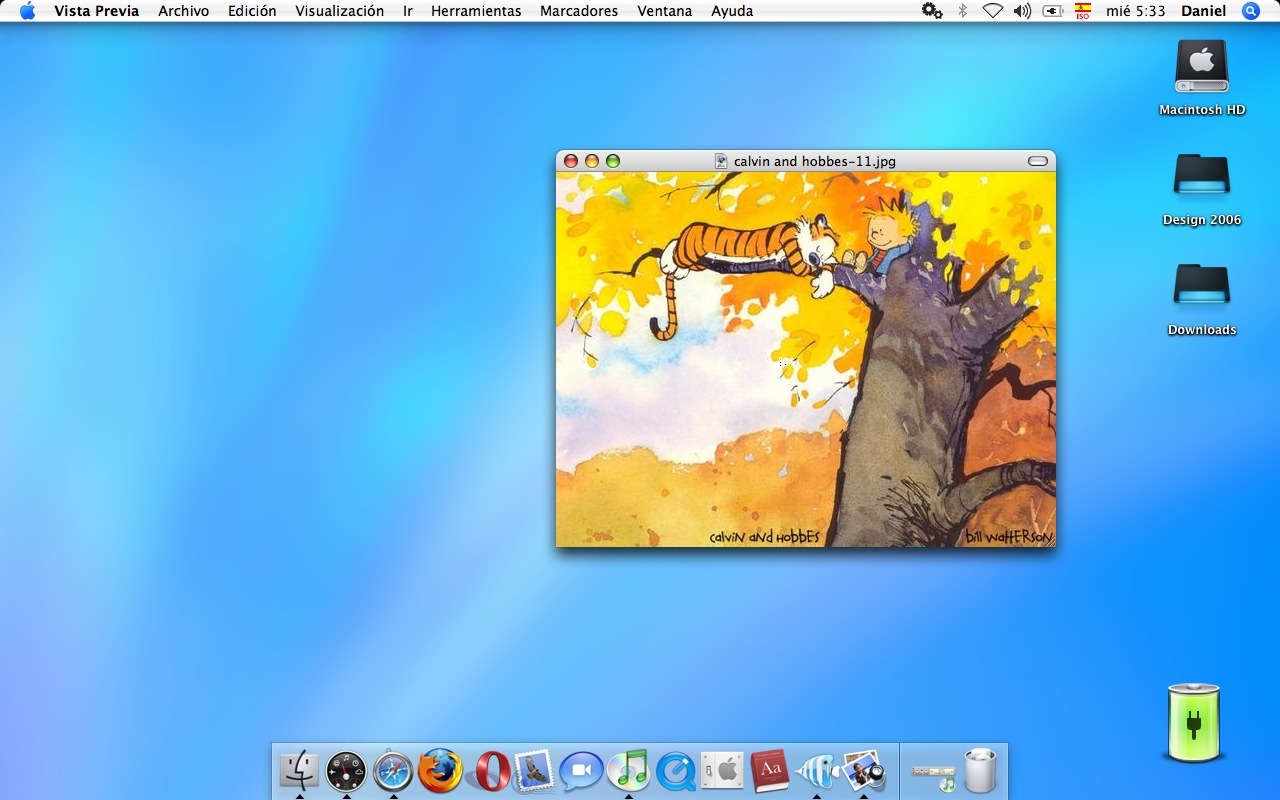The width and height of the screenshot is (1280, 800).
Task: Open the Edición menu
Action: 252,11
